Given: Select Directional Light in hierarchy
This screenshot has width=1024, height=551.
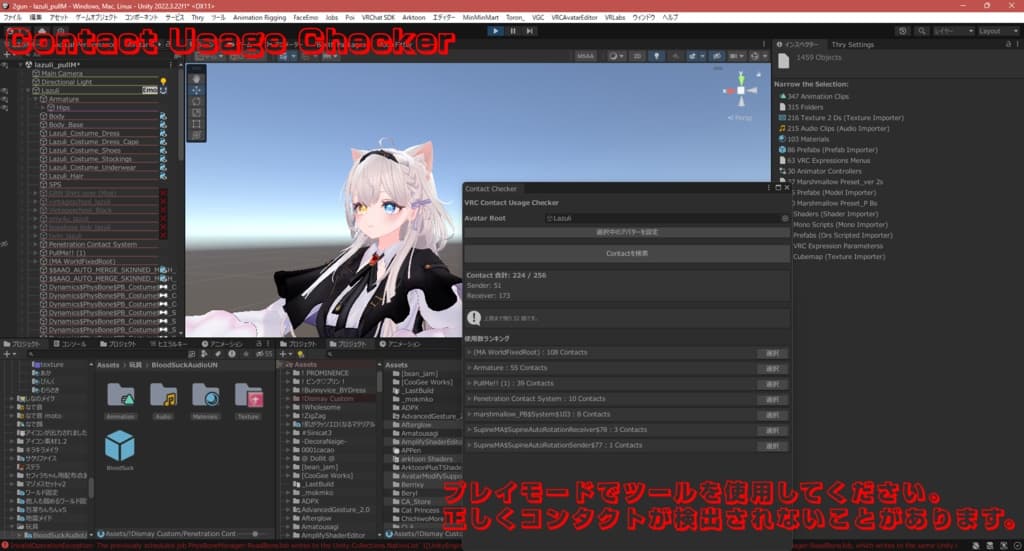Looking at the screenshot, I should click(66, 82).
